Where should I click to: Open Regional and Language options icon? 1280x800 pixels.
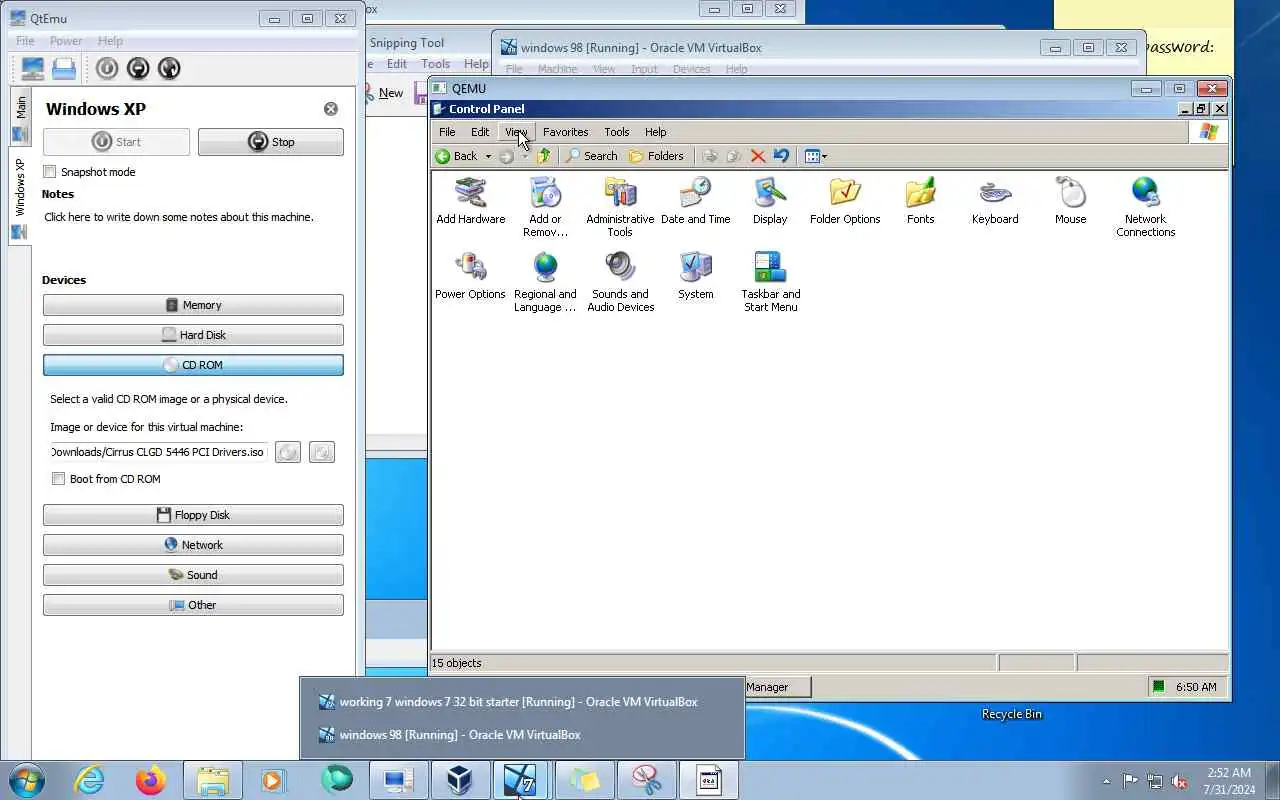click(x=545, y=281)
